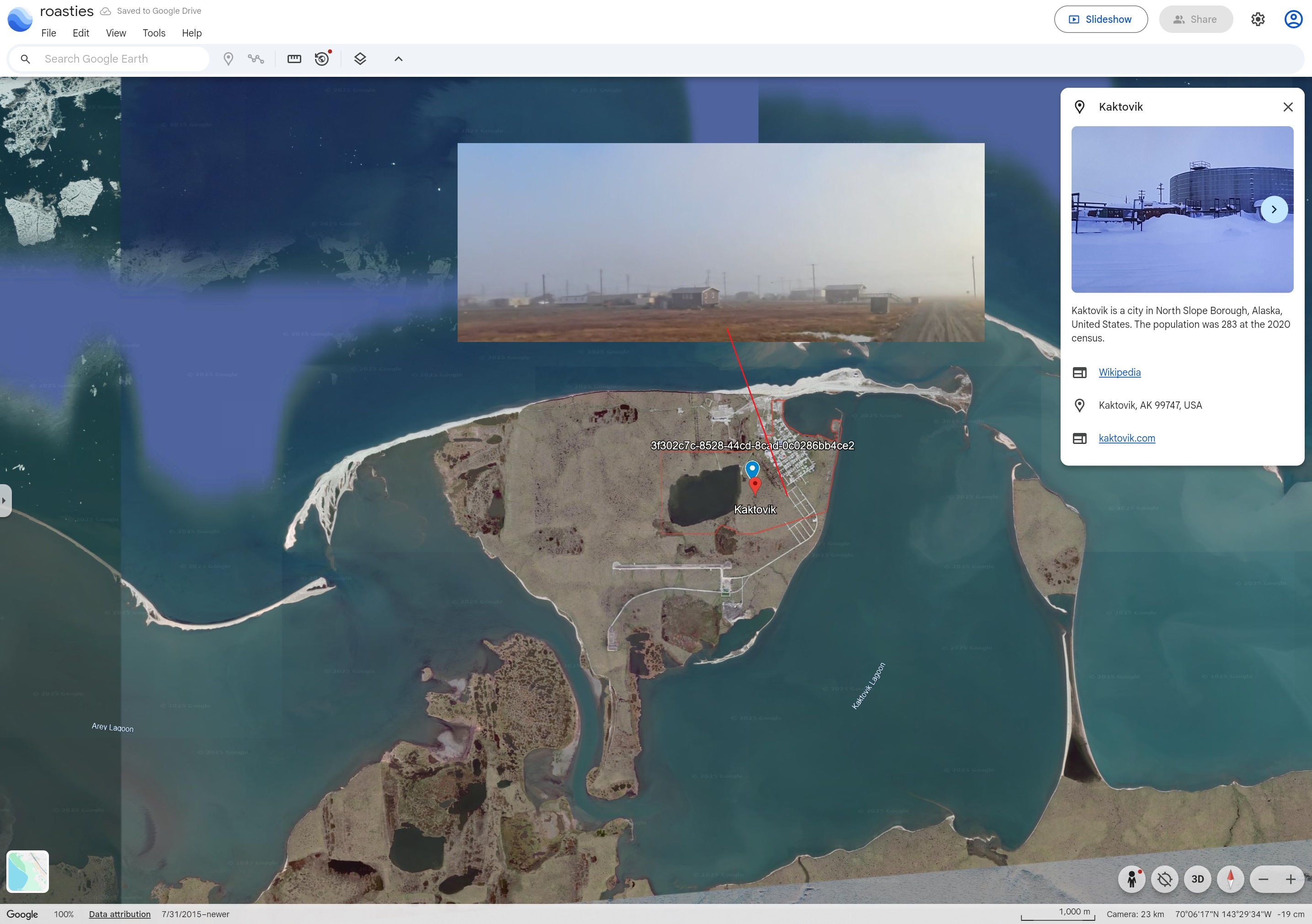This screenshot has height=924, width=1312.
Task: Open the Wikipedia link for Kaktovik
Action: 1120,373
